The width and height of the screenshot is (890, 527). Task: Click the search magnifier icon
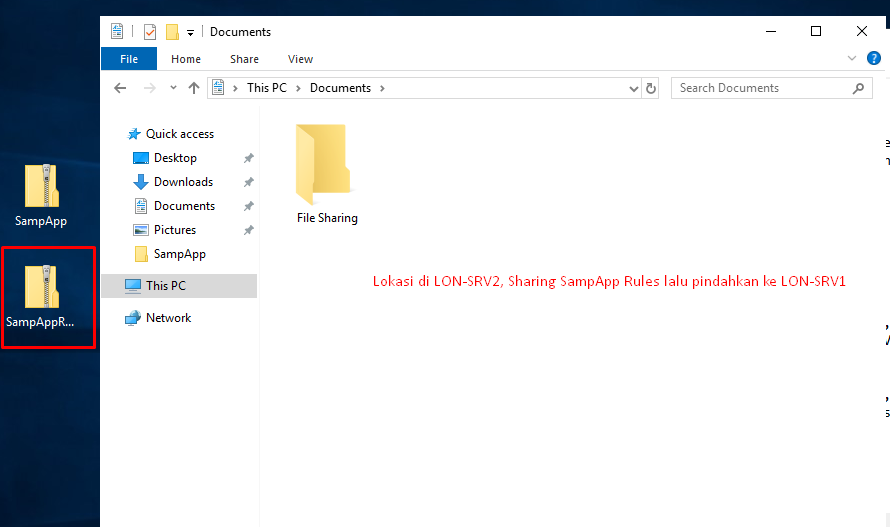click(x=858, y=88)
